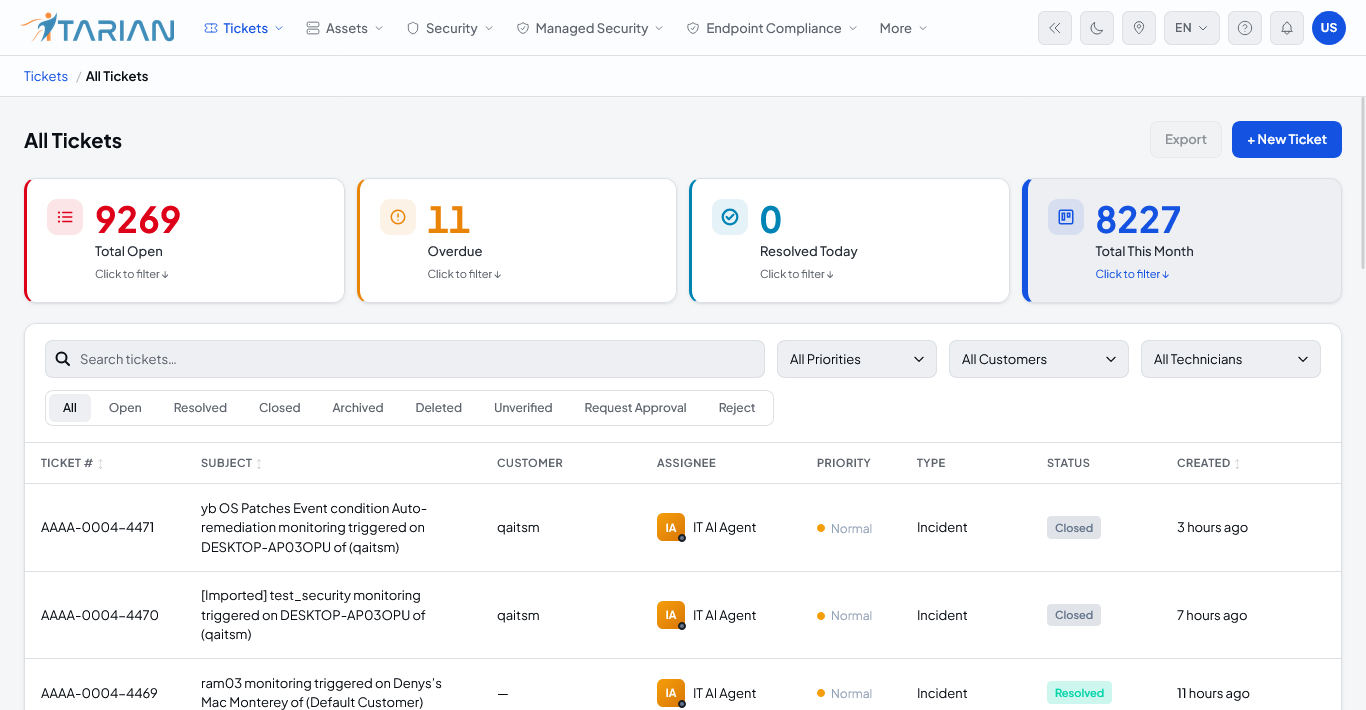Show Archived tickets tab
1366x710 pixels.
pos(358,408)
